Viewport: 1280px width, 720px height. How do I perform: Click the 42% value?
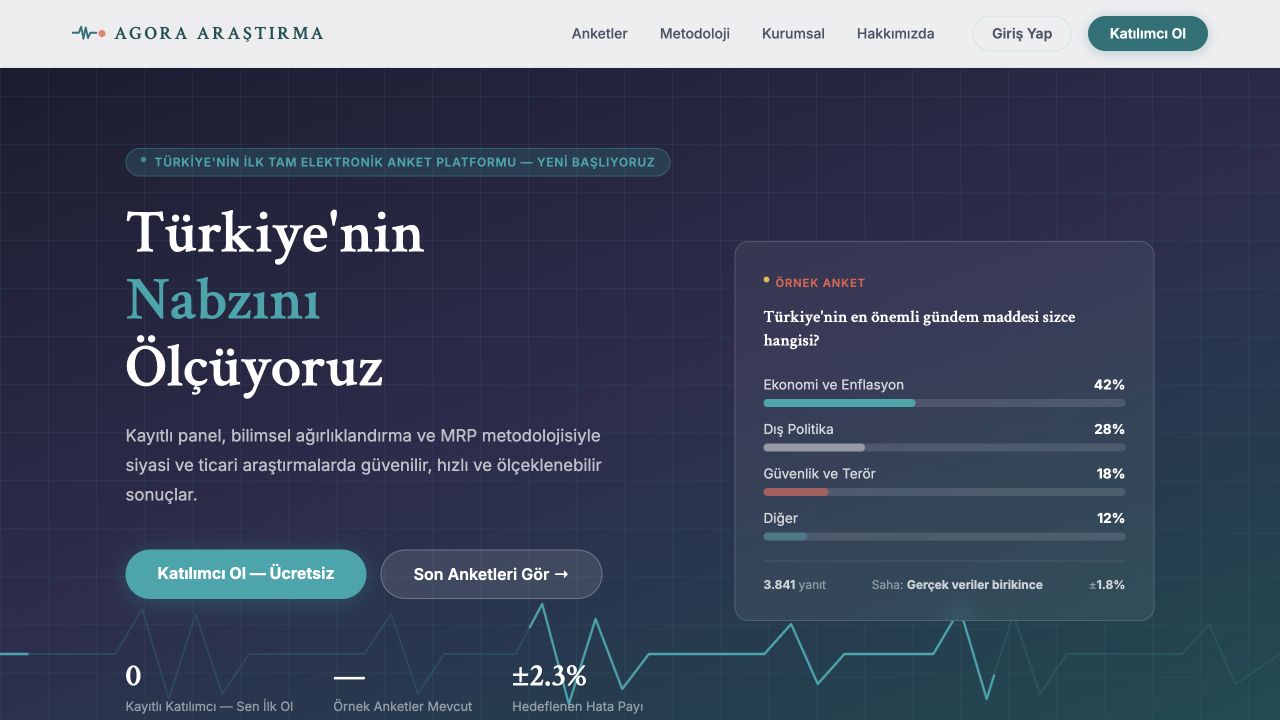coord(1109,385)
